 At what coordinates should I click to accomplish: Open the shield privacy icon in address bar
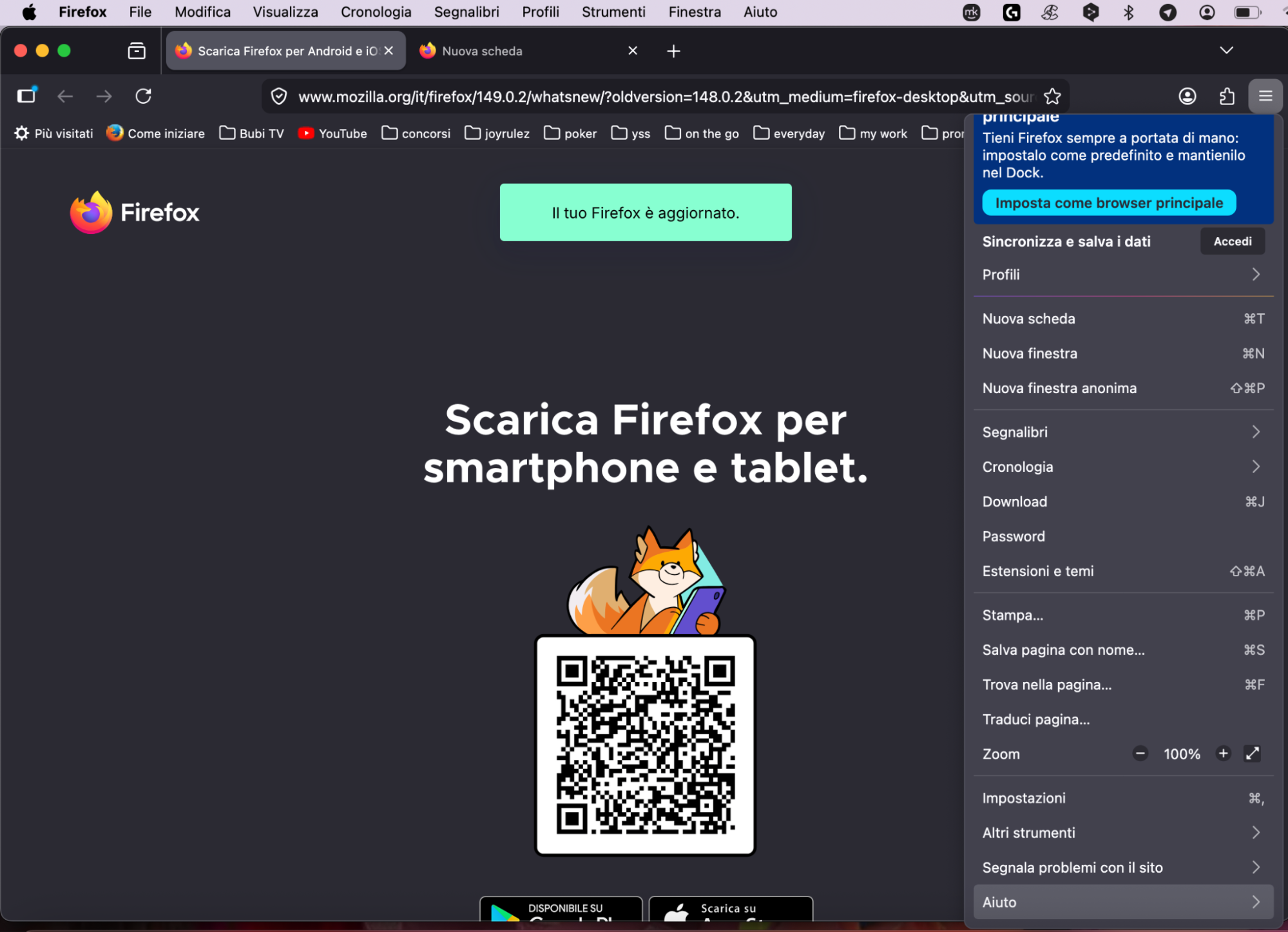[279, 96]
